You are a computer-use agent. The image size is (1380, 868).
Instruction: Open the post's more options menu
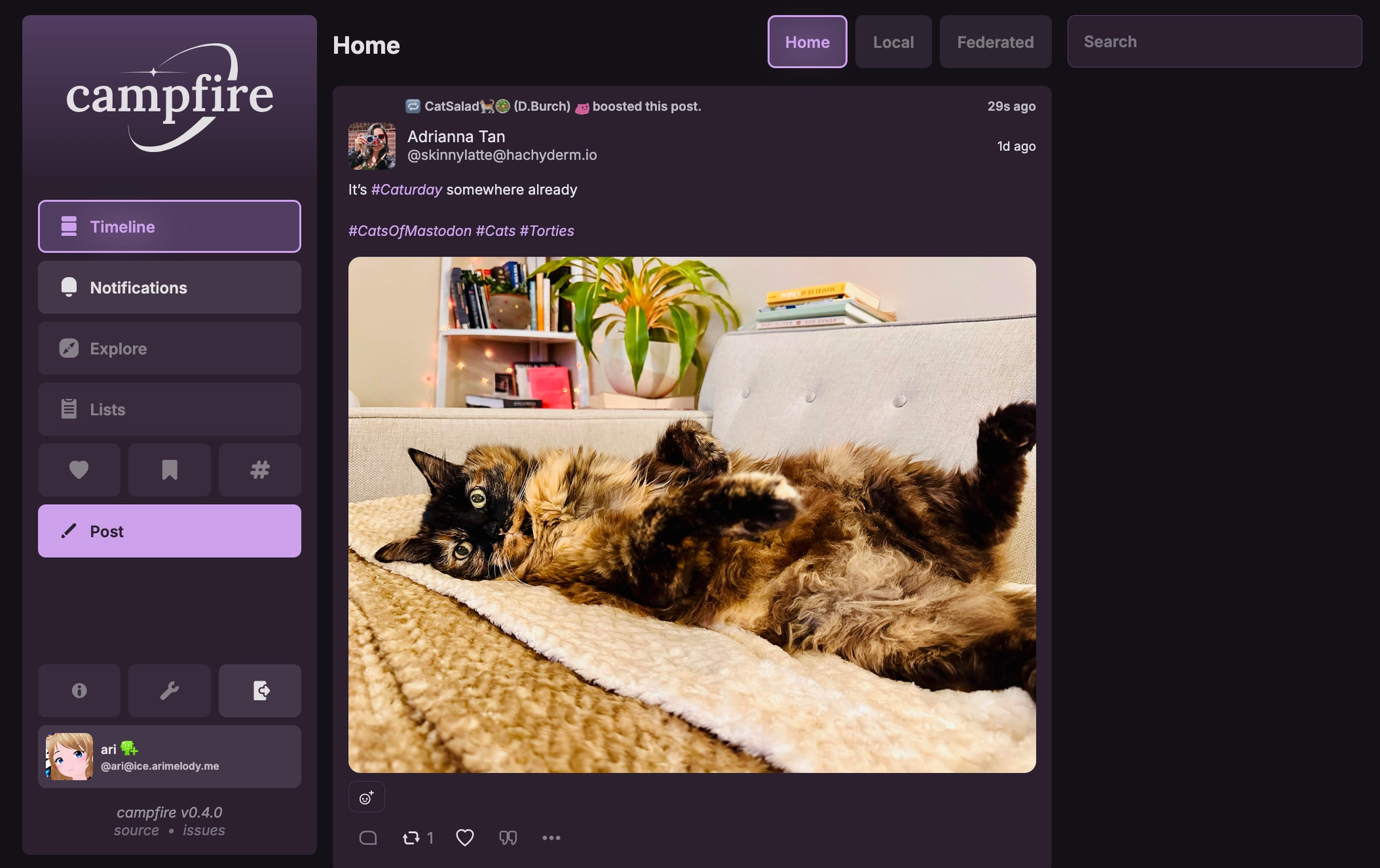click(x=551, y=838)
